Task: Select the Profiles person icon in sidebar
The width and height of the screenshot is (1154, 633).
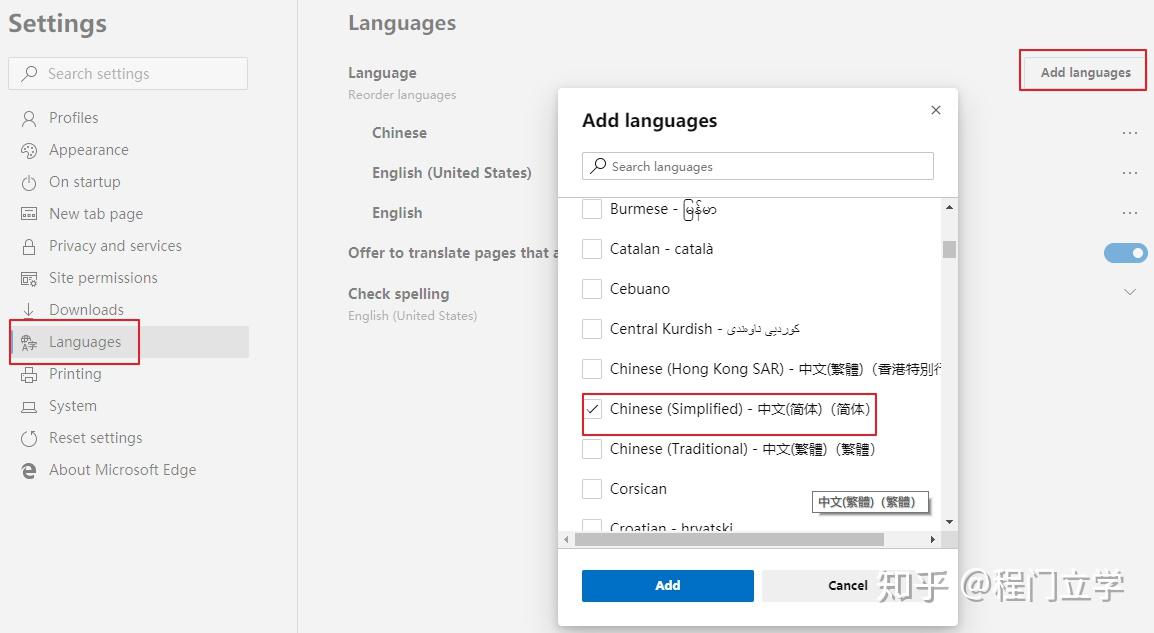Action: pyautogui.click(x=28, y=118)
